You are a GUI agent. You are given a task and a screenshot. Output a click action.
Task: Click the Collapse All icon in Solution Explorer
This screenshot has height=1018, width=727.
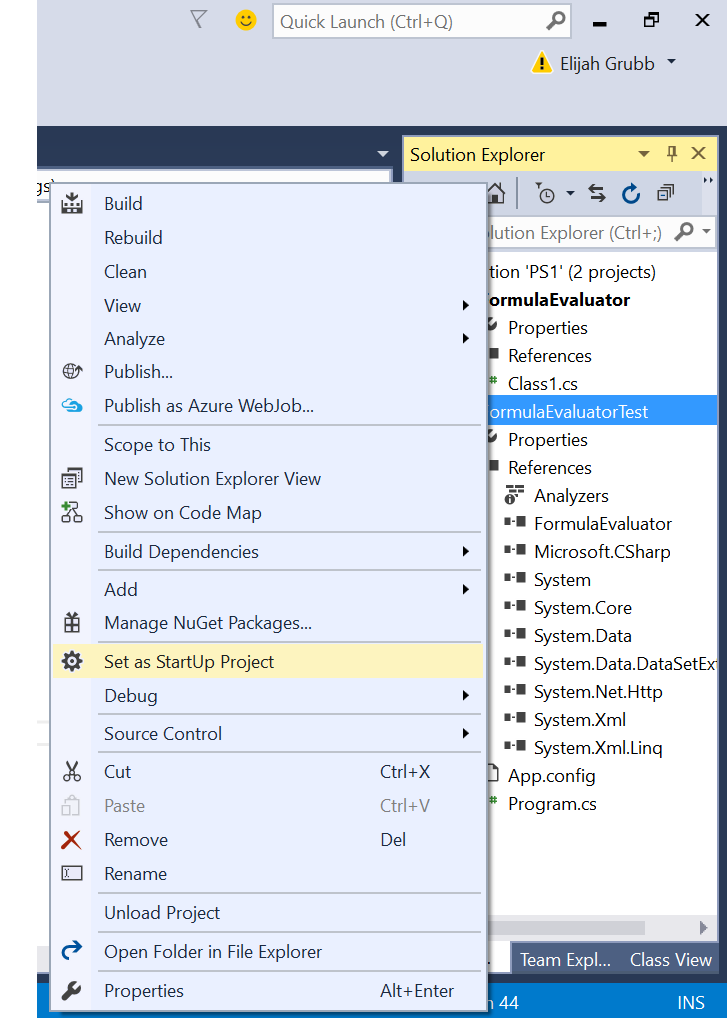[665, 194]
